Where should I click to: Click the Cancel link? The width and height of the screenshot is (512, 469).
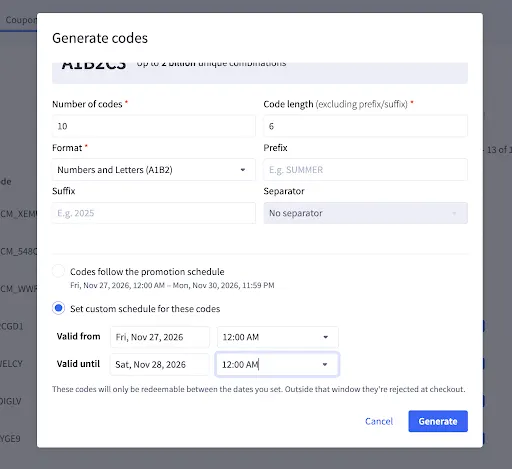pyautogui.click(x=379, y=421)
